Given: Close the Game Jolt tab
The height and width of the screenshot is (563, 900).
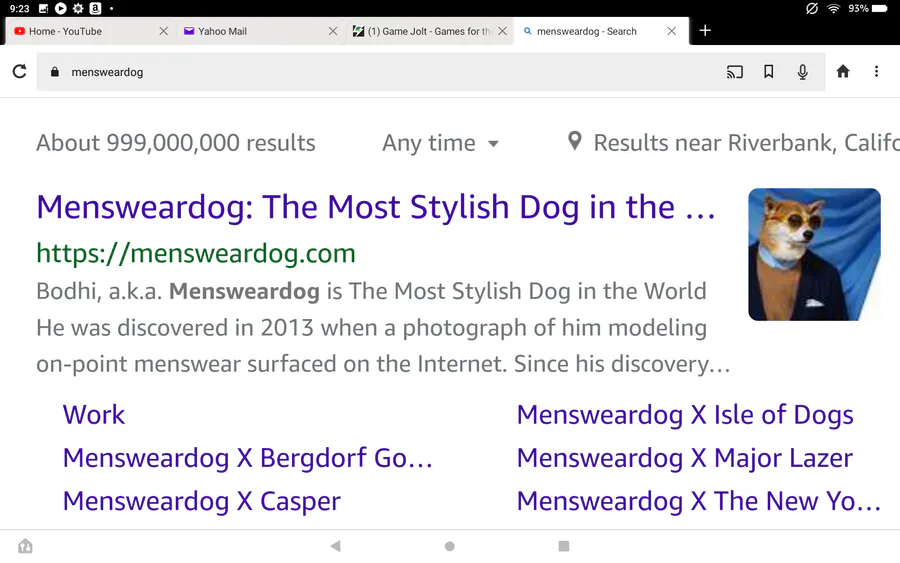Looking at the screenshot, I should [x=503, y=31].
